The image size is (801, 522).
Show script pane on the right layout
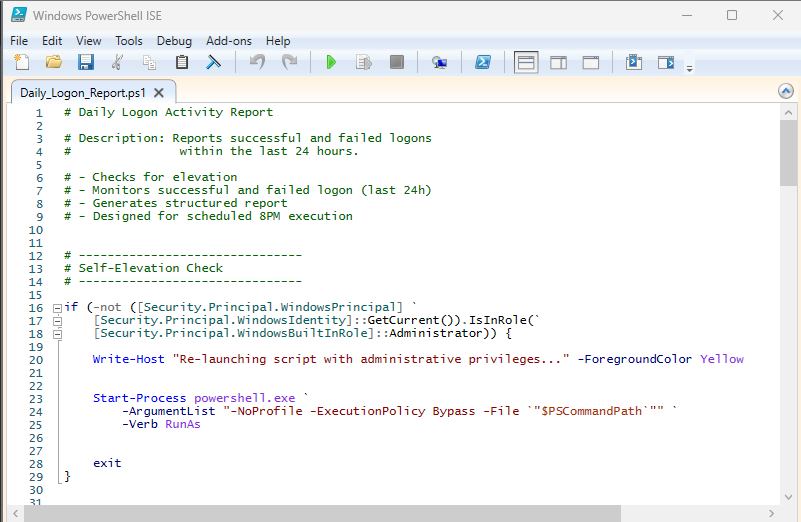558,63
